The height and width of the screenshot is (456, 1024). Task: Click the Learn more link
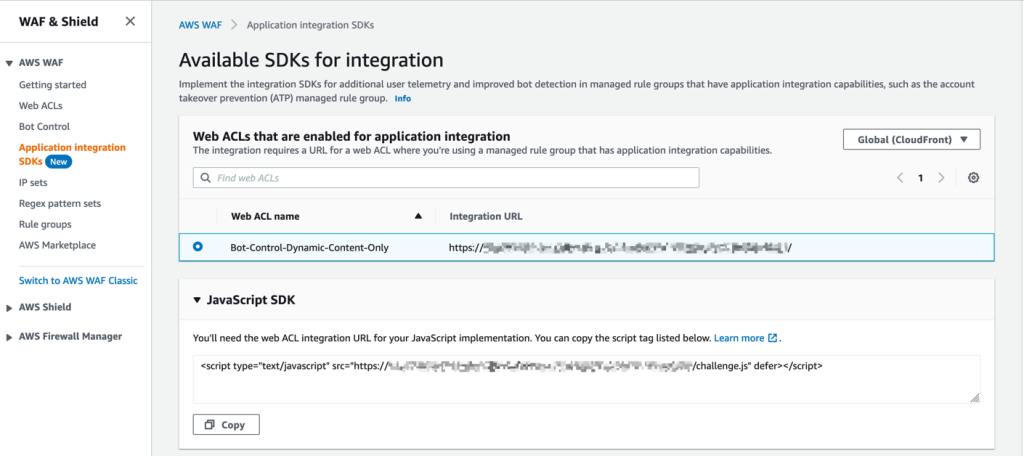(739, 338)
